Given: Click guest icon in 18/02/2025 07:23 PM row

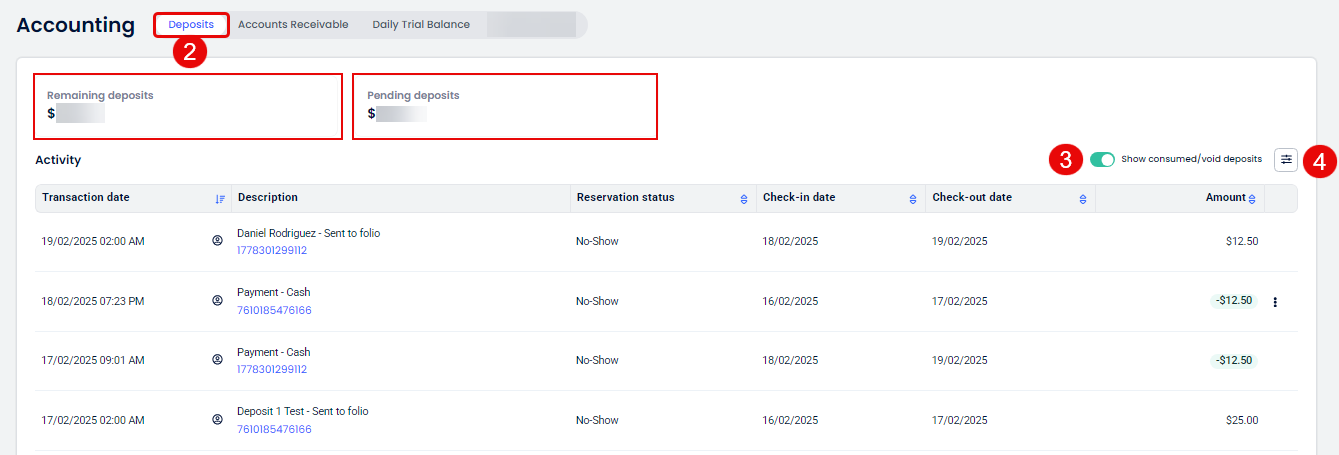Looking at the screenshot, I should [217, 301].
